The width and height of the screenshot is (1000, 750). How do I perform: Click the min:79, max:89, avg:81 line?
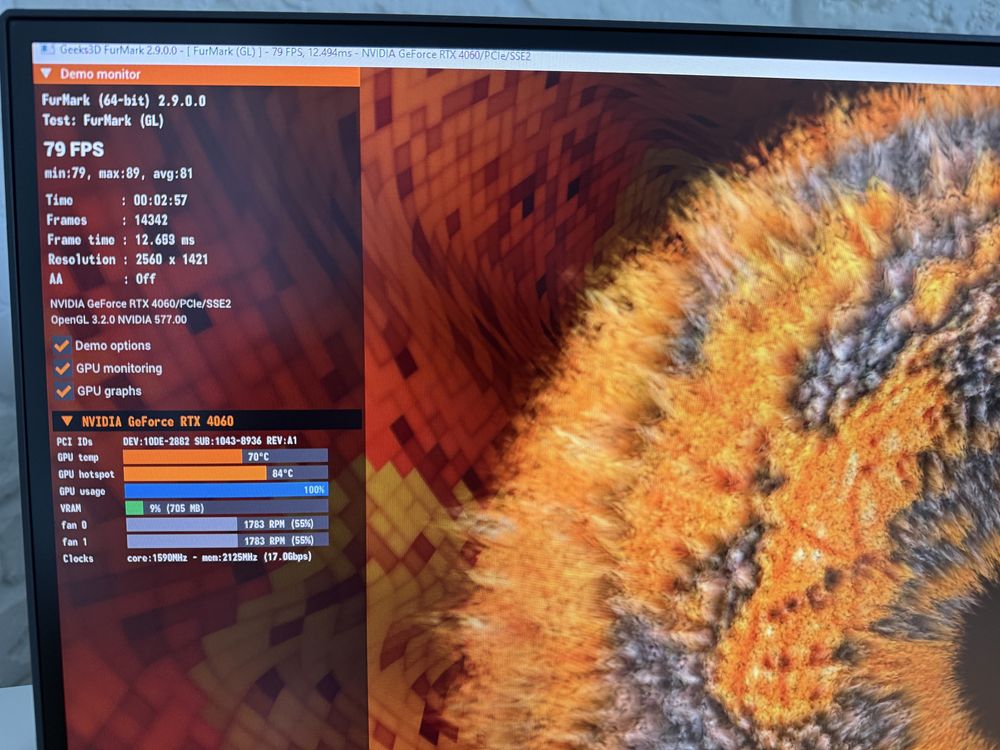[118, 173]
